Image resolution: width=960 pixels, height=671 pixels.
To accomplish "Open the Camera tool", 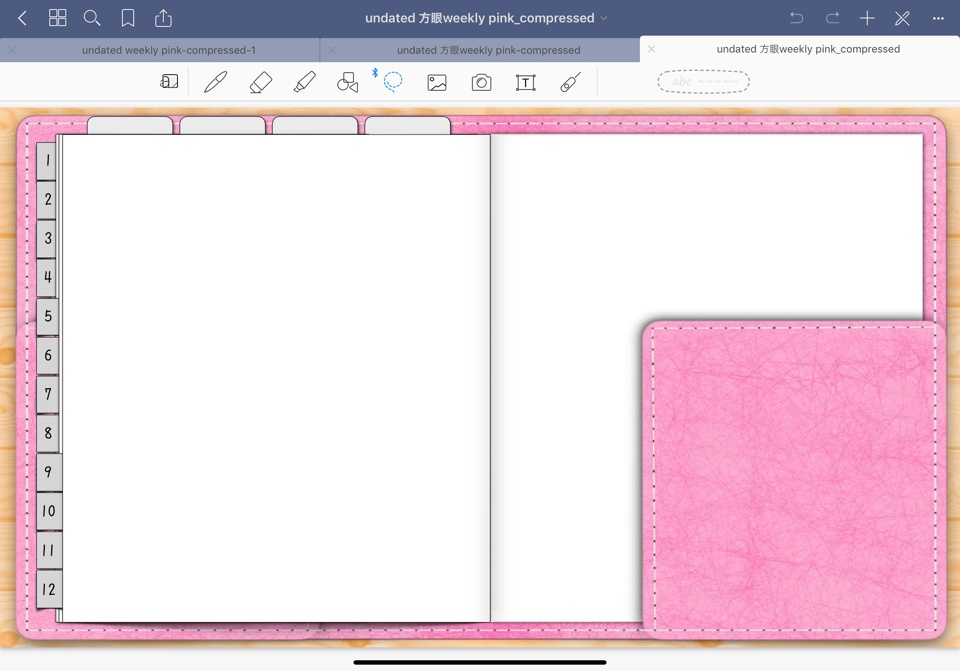I will [x=480, y=81].
